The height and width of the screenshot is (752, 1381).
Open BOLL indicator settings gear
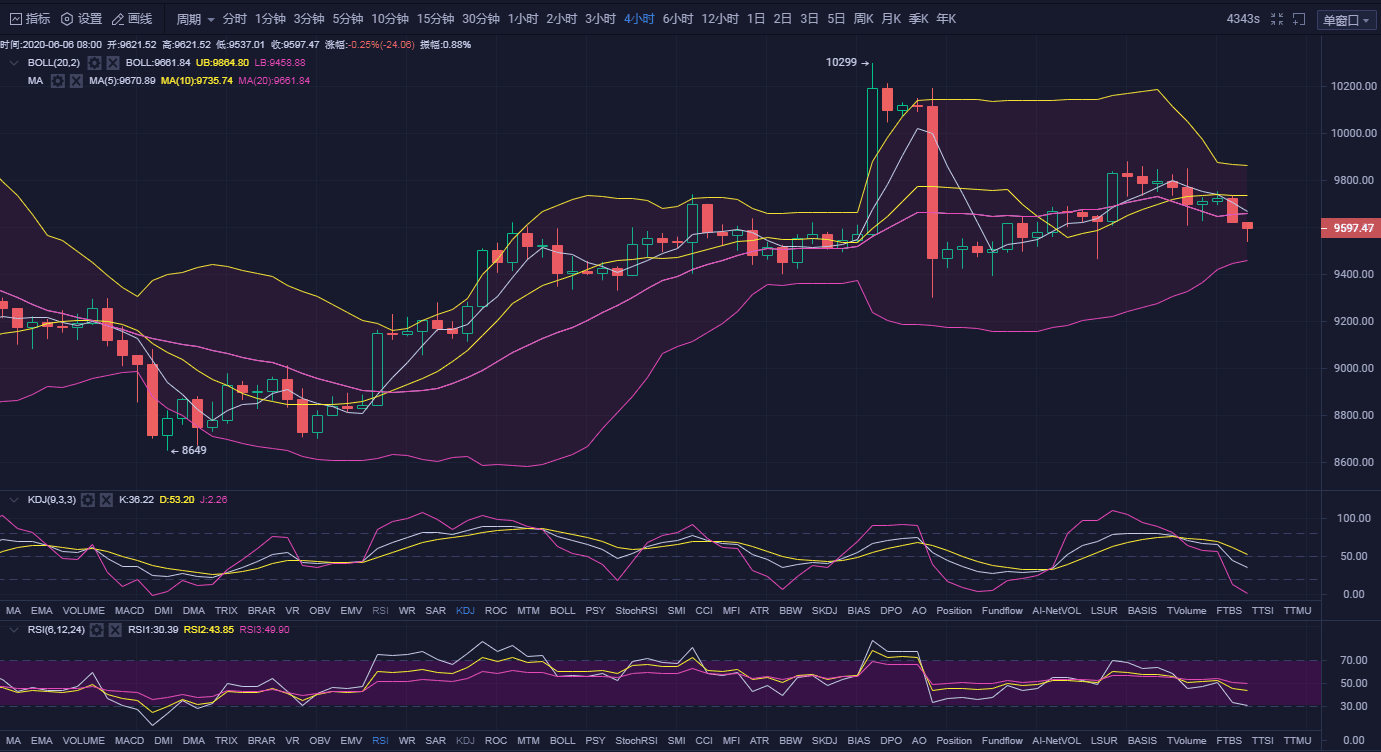[95, 63]
